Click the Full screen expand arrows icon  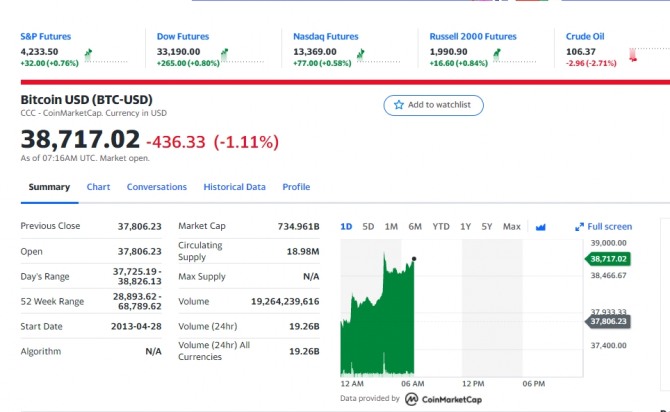[x=580, y=227]
